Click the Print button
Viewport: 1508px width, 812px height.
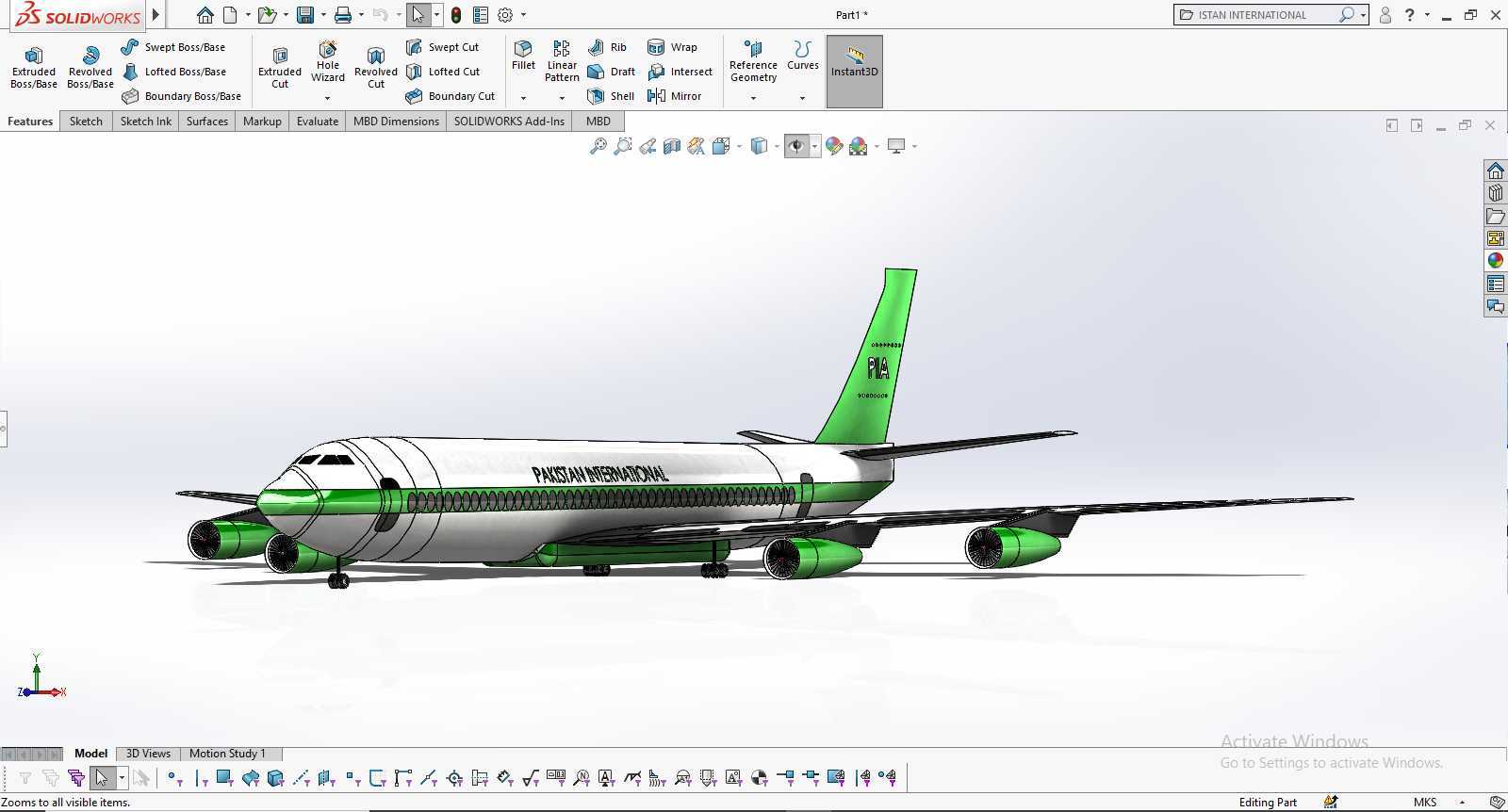(343, 15)
